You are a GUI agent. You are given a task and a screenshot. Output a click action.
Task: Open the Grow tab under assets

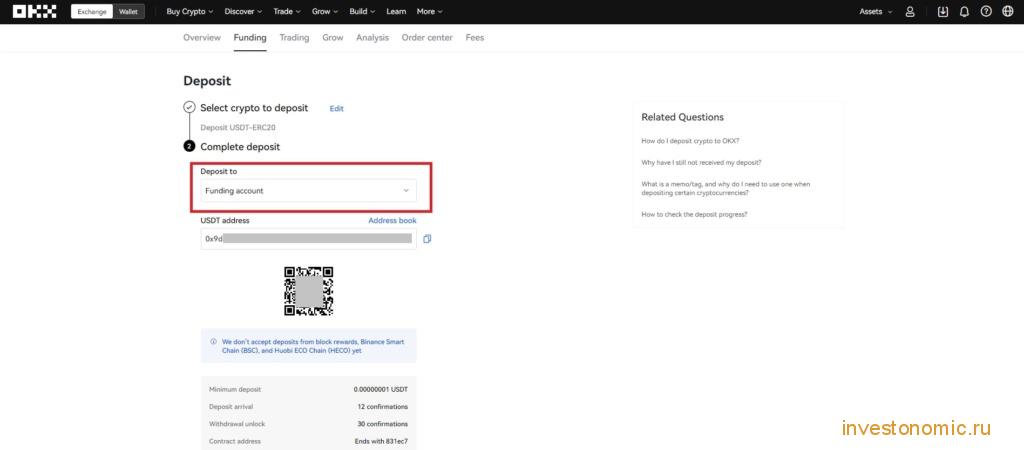click(x=332, y=38)
